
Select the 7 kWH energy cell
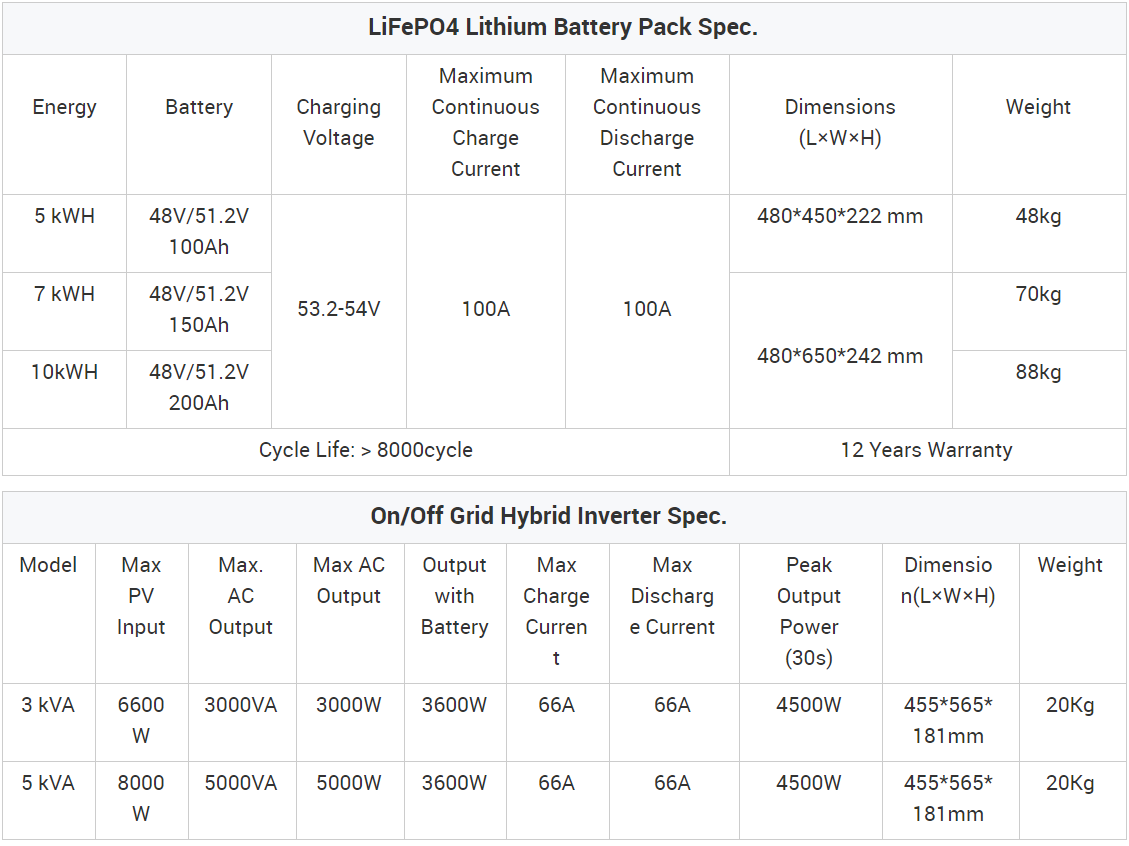coord(65,311)
